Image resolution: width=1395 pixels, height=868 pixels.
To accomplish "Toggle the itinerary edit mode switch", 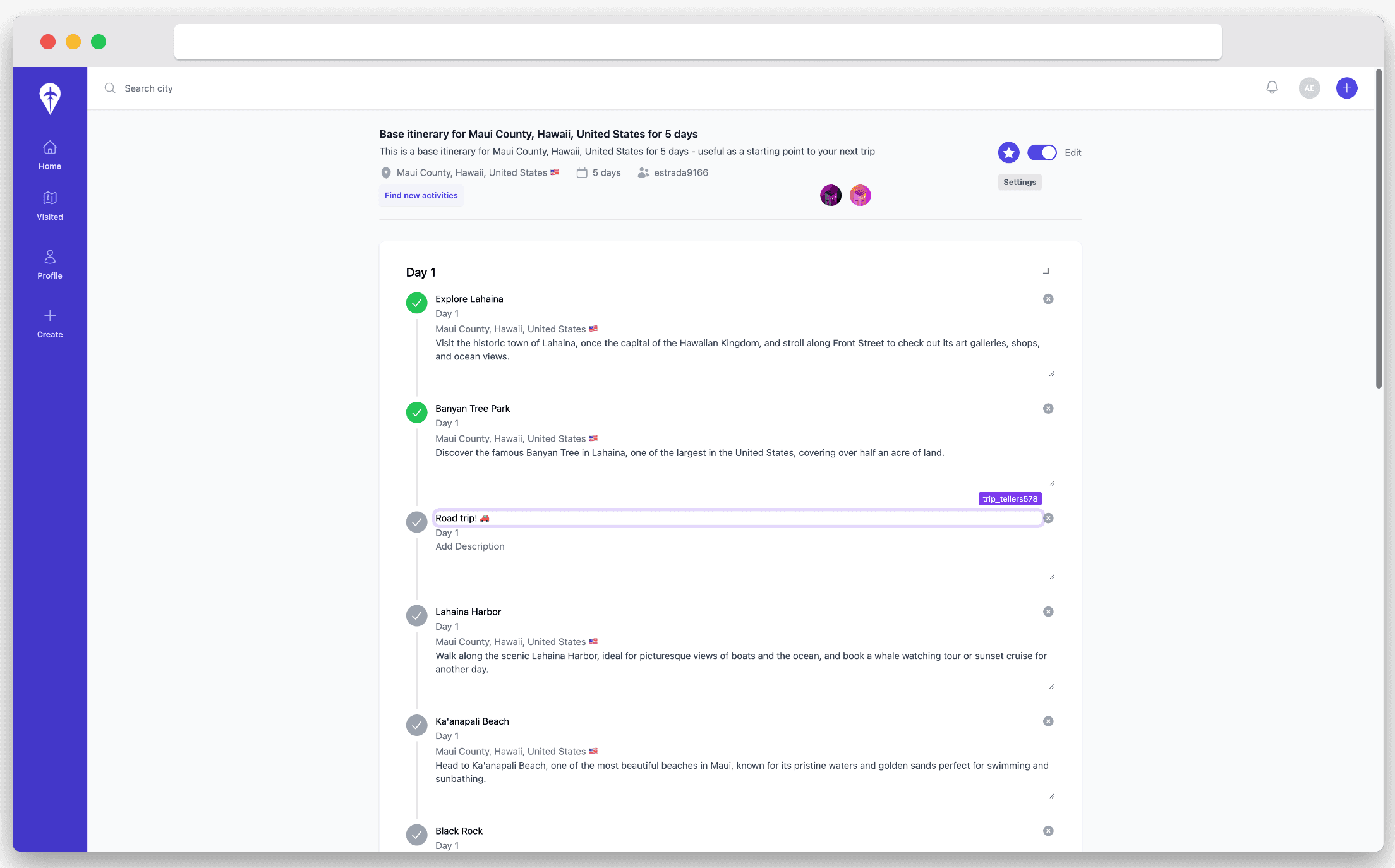I will (1041, 152).
